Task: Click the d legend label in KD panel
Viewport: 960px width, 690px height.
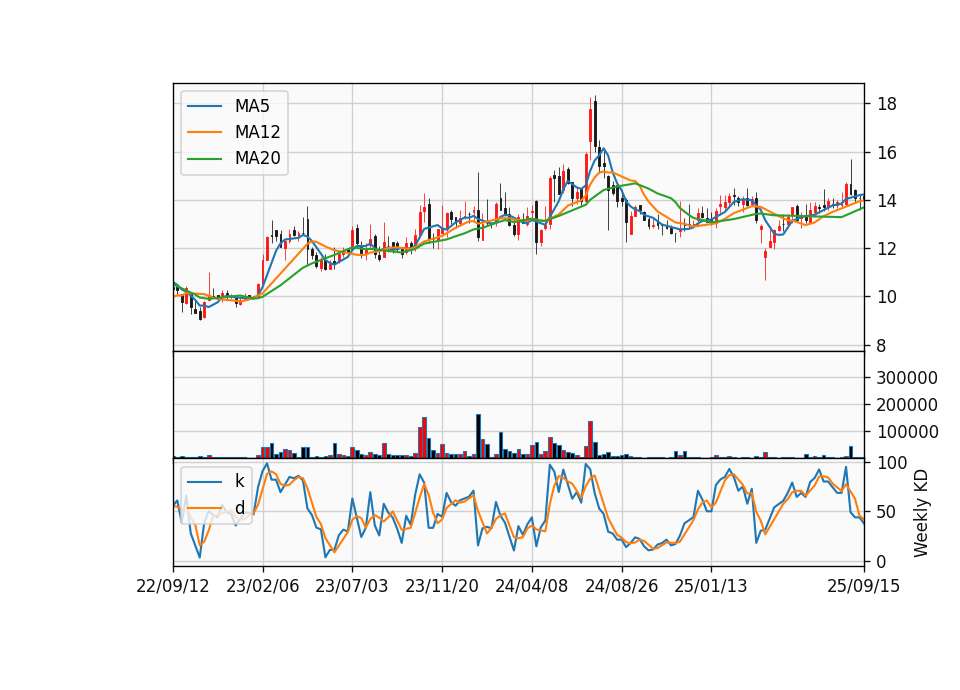Action: [239, 508]
